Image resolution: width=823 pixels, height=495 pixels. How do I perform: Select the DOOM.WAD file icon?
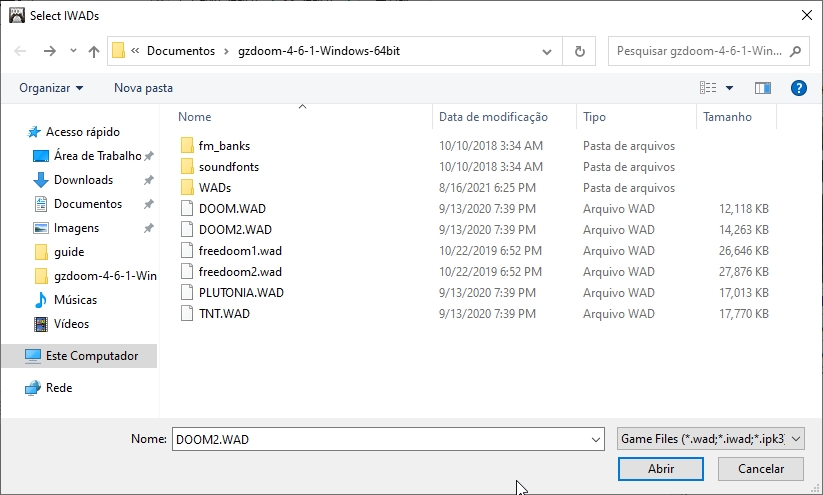pyautogui.click(x=187, y=208)
